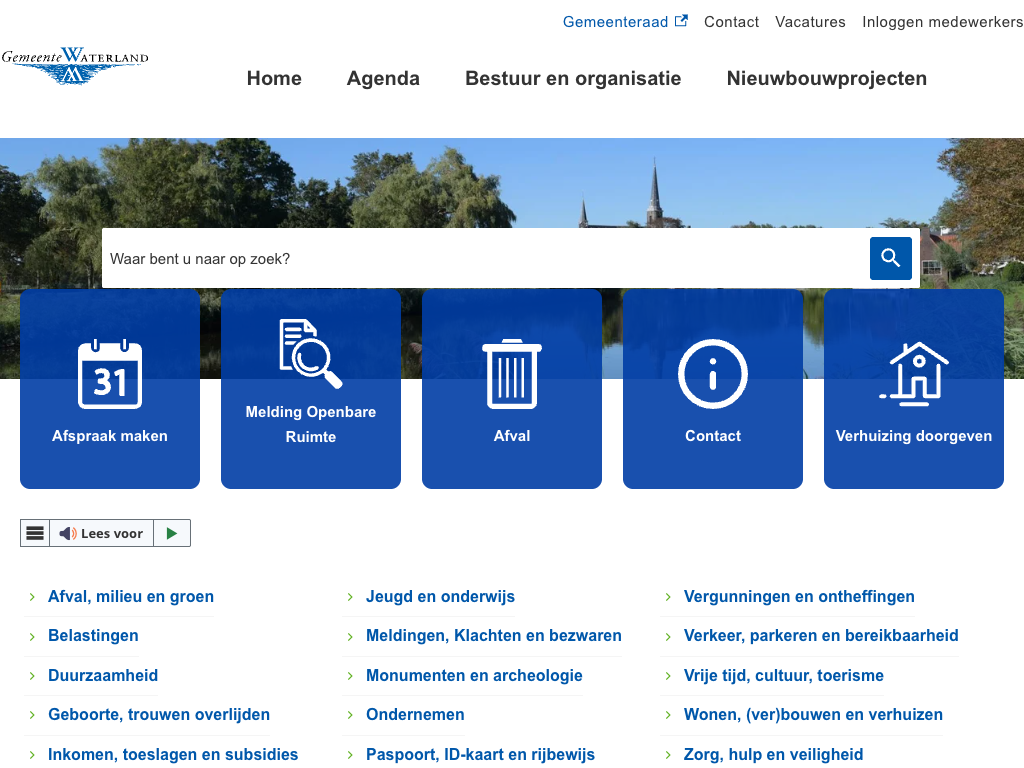Open the ReadSpeaker hamburger menu icon

35,533
